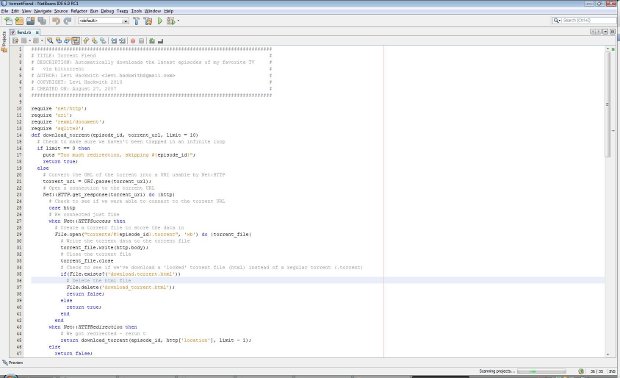
Task: Open the Help menu
Action: (x=168, y=11)
